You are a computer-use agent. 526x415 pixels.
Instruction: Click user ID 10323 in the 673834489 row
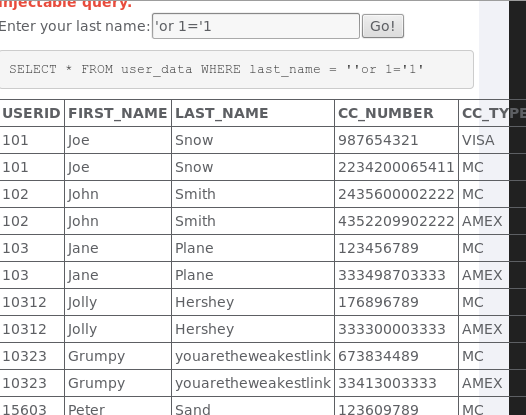(24, 356)
